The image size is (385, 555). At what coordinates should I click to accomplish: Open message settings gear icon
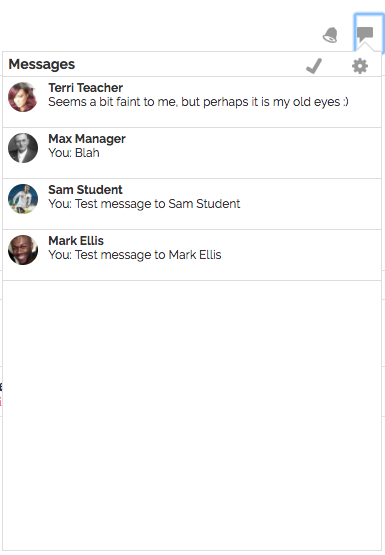click(360, 66)
